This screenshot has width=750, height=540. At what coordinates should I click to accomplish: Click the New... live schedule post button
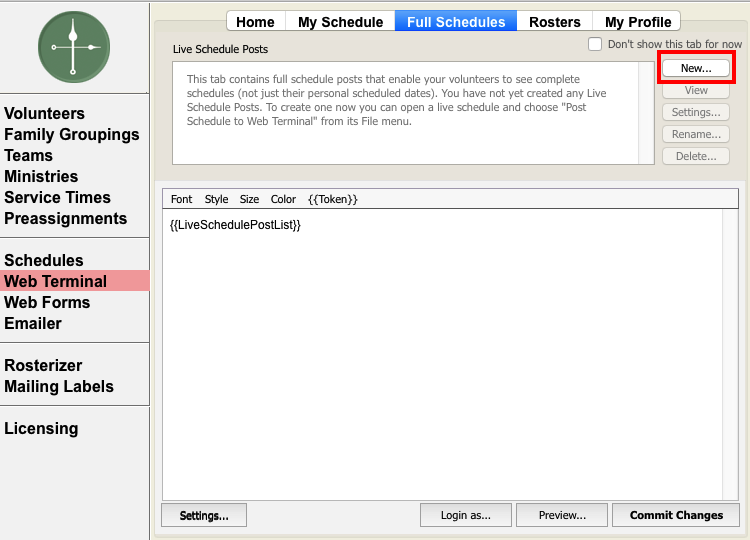point(696,68)
